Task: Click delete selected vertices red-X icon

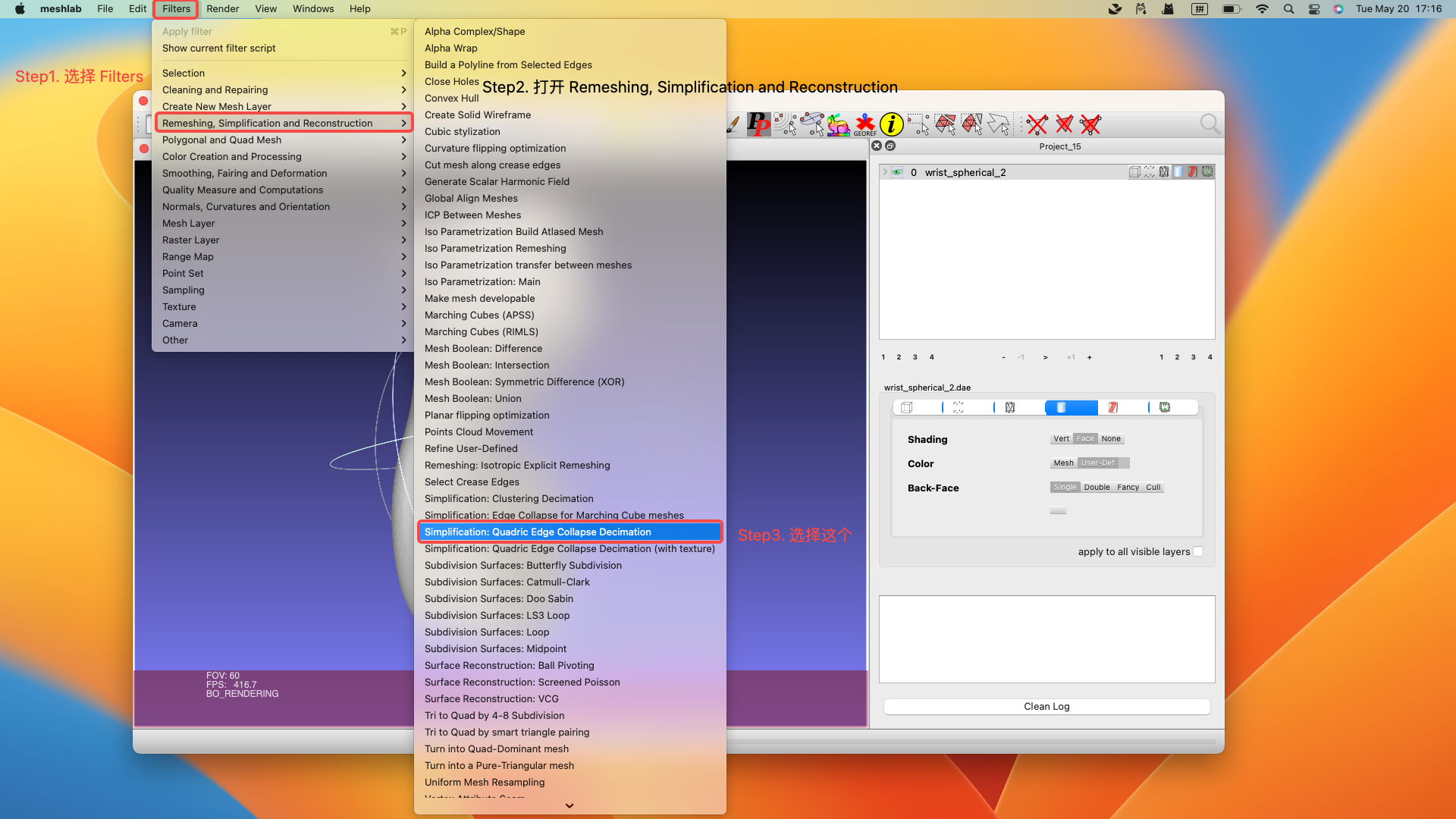Action: point(1037,124)
